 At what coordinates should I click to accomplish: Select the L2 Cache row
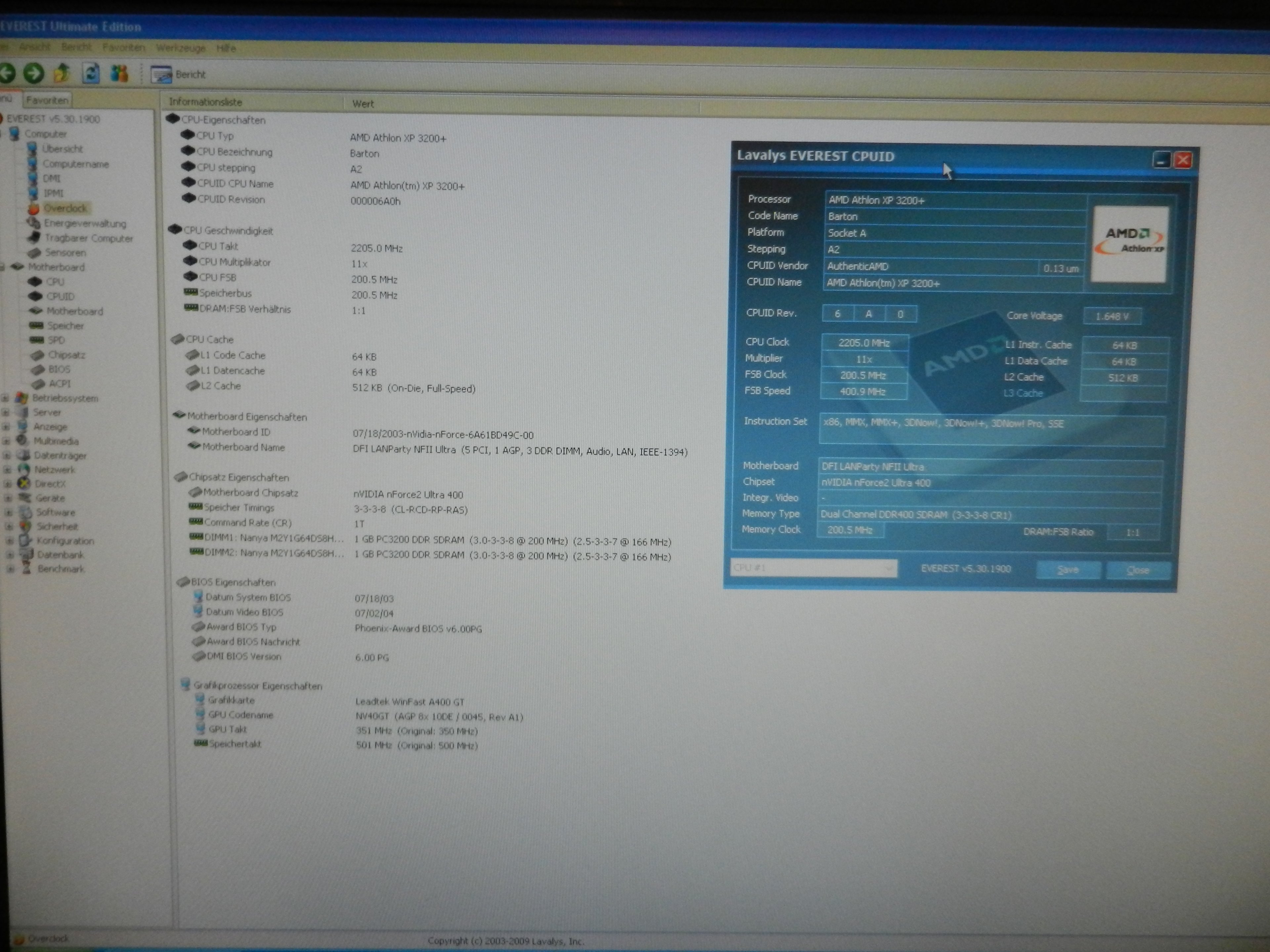click(x=330, y=387)
